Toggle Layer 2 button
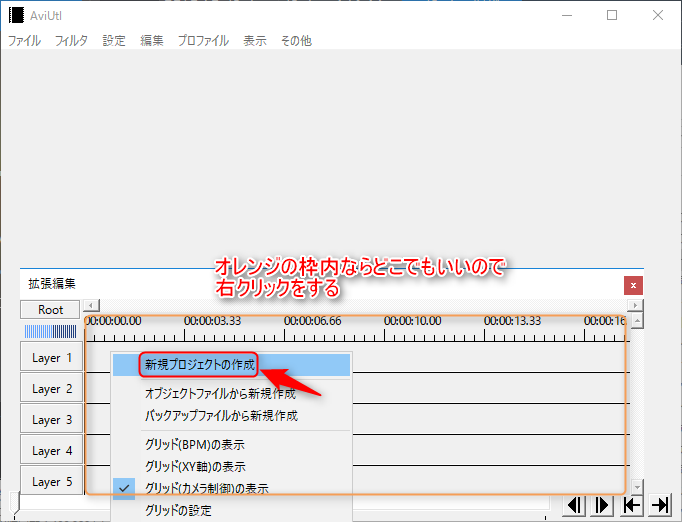 (51, 388)
